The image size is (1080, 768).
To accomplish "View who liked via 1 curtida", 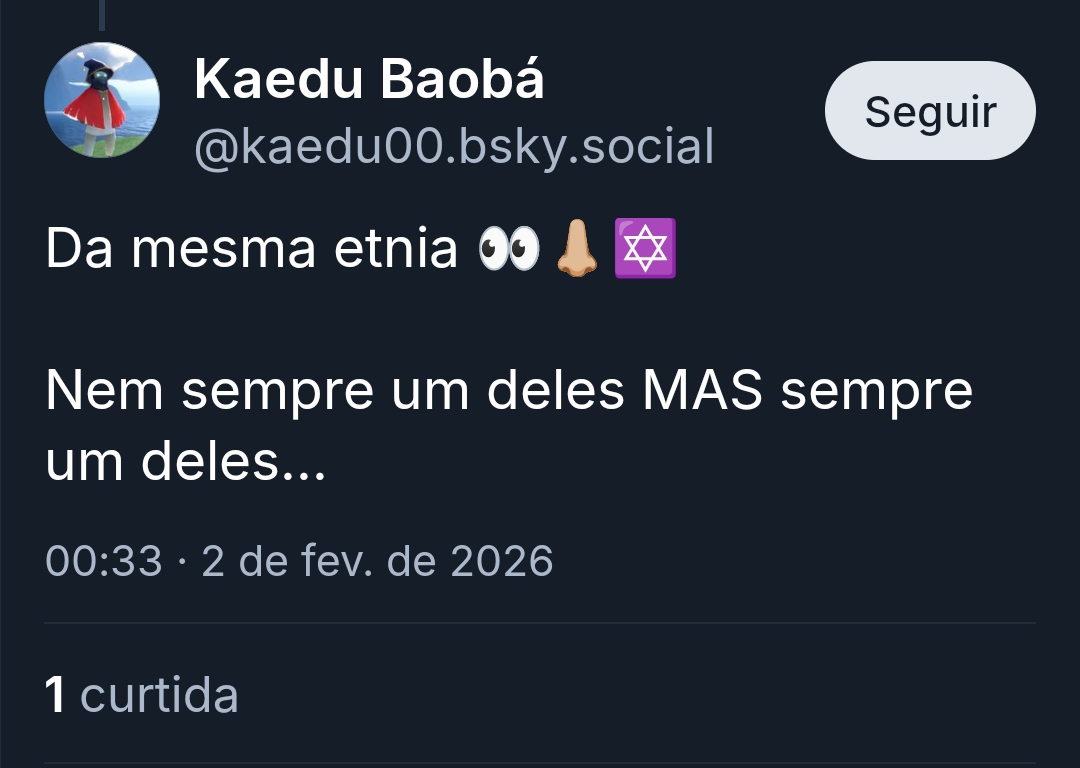I will point(142,695).
